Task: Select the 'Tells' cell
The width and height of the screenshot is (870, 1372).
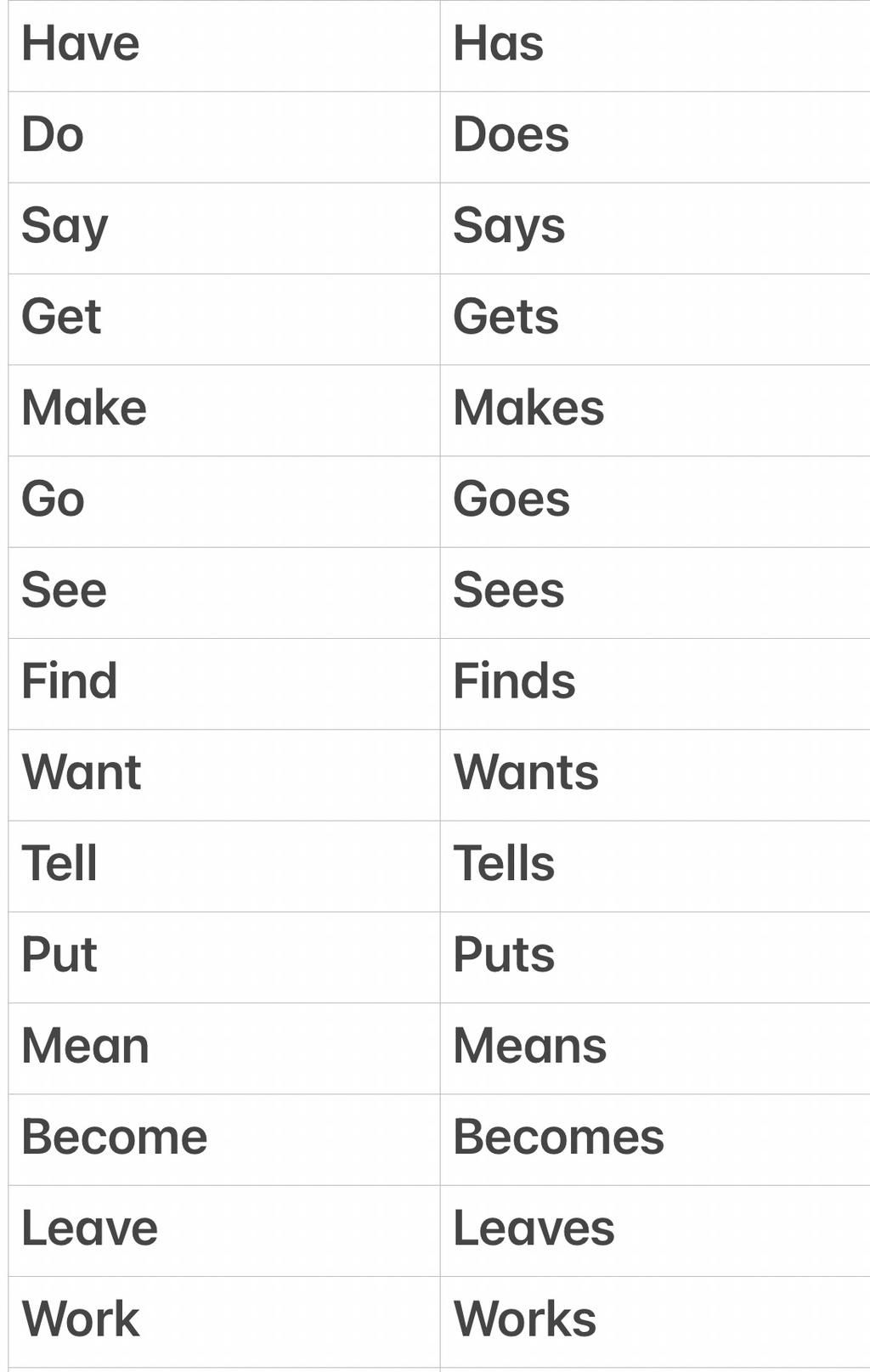Action: point(655,866)
